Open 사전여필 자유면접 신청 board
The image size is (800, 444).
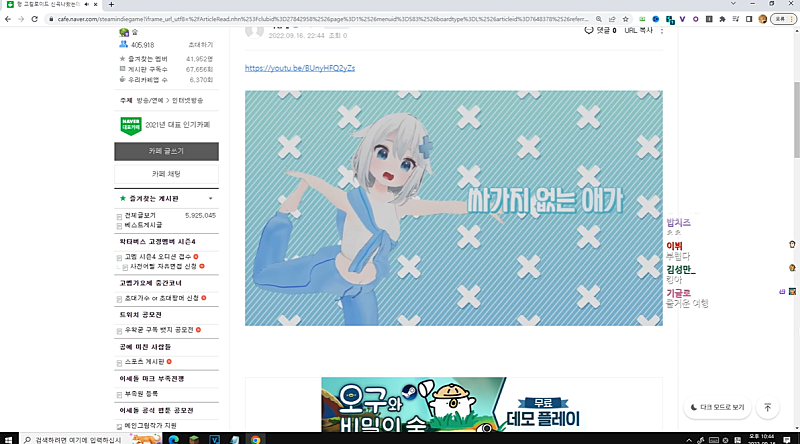163,266
